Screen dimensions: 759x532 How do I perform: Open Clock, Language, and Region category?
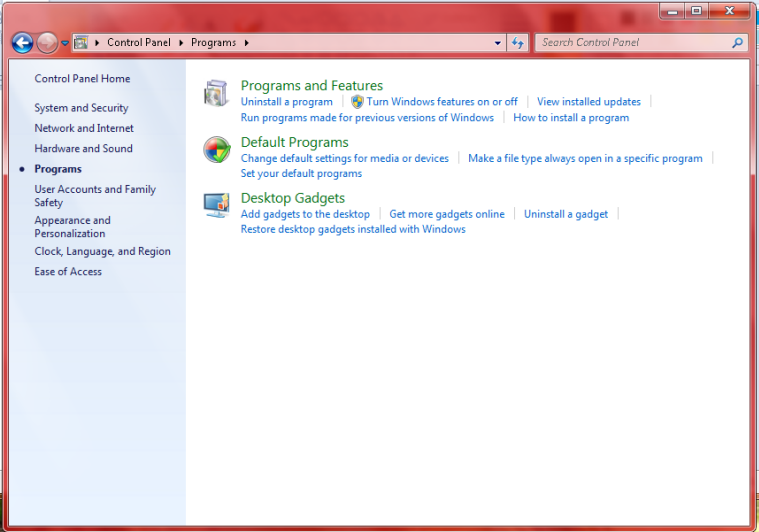click(103, 251)
